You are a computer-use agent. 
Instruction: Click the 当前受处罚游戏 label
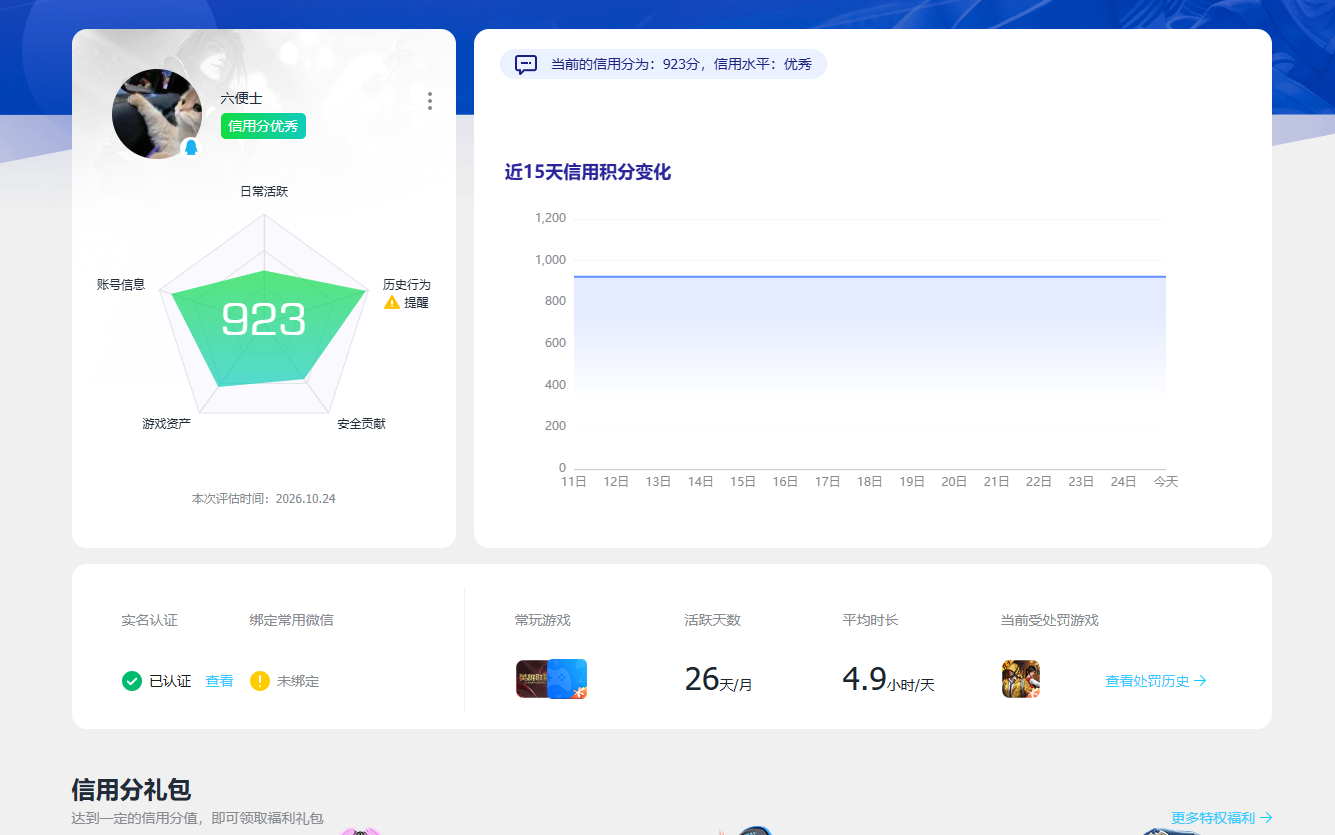pos(1050,620)
